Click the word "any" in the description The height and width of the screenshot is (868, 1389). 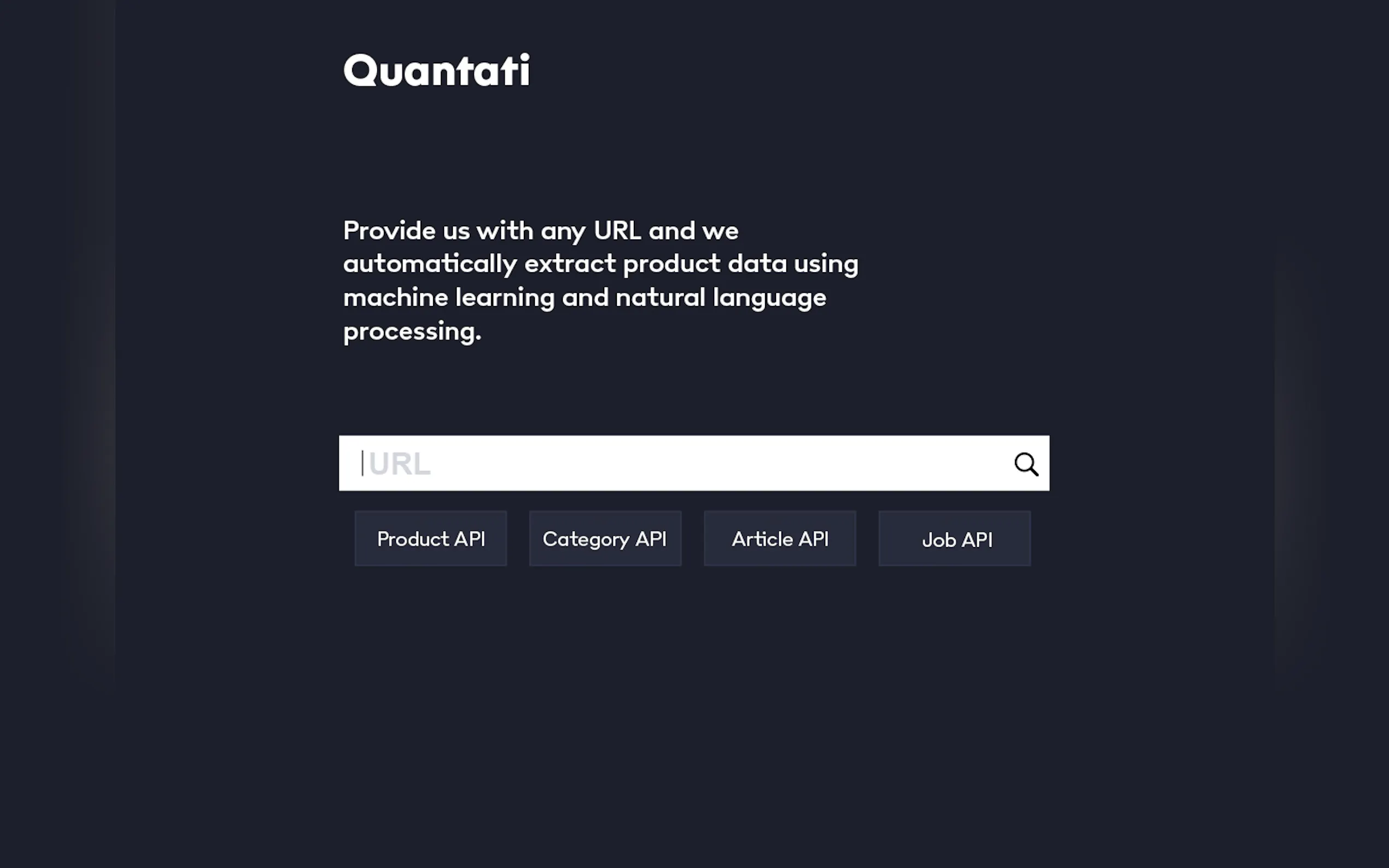563,232
